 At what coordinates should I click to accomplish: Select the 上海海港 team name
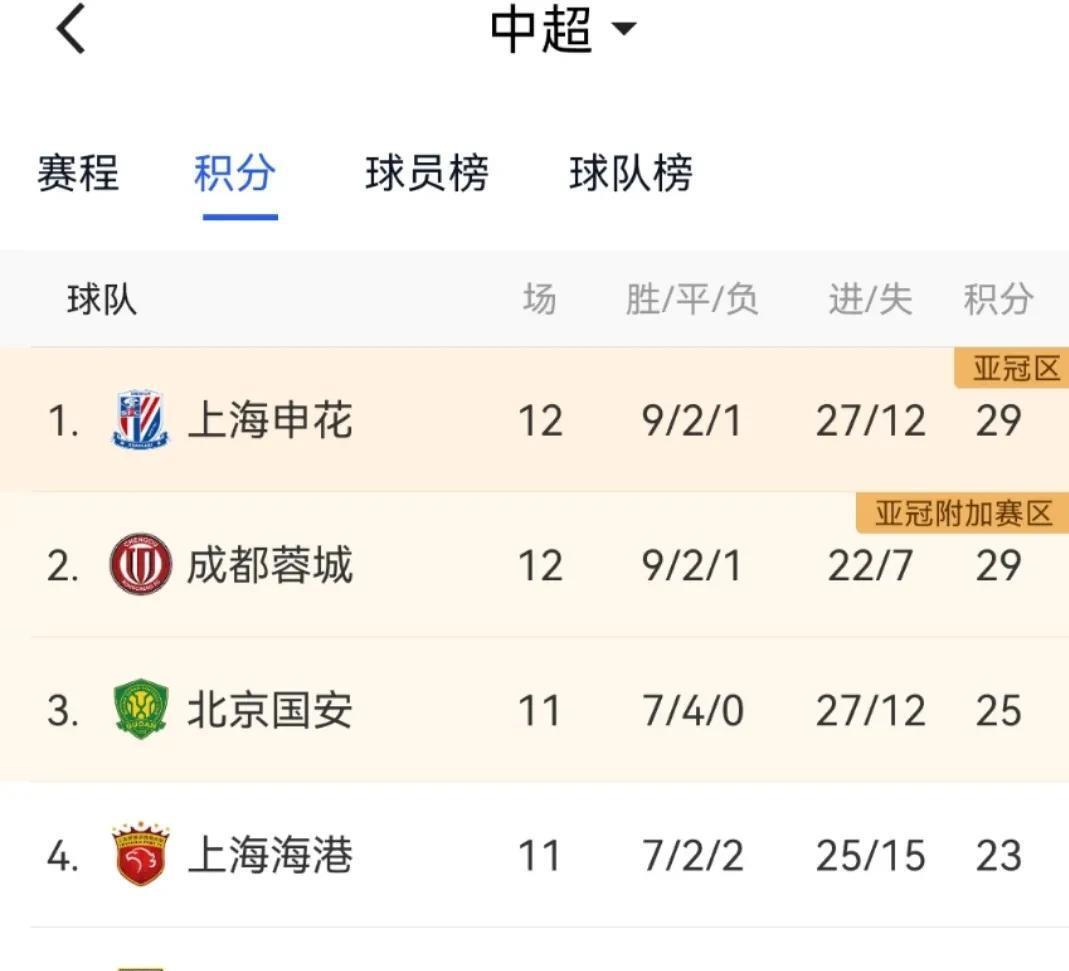270,856
